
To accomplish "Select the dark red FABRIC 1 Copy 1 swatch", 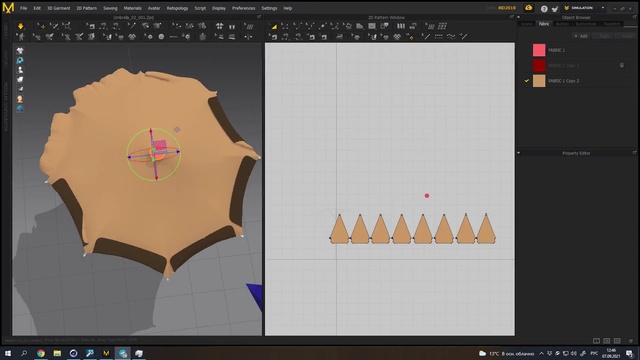I will click(x=539, y=65).
